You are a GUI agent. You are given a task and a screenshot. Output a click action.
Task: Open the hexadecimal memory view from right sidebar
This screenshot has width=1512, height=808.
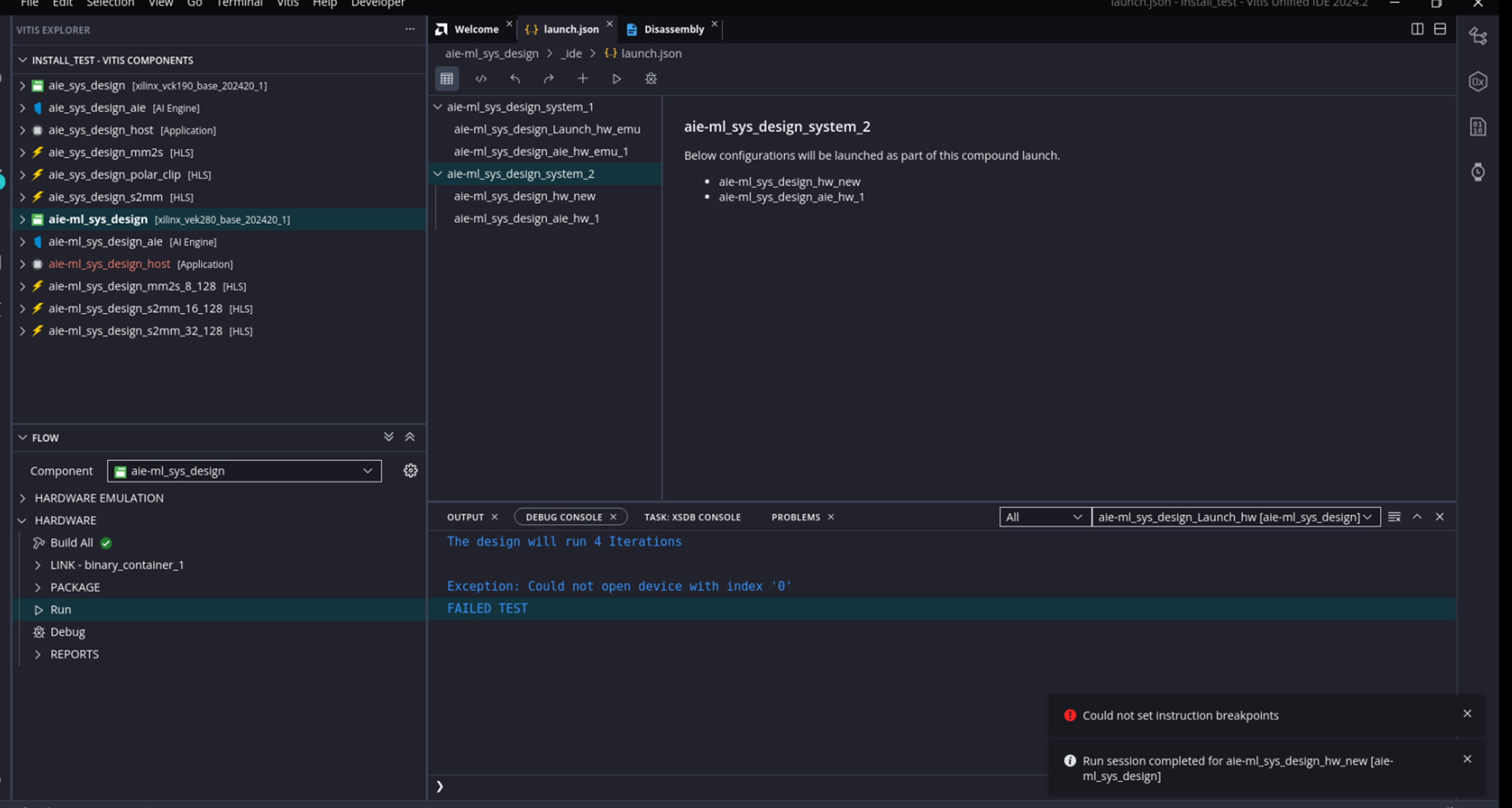coord(1478,82)
